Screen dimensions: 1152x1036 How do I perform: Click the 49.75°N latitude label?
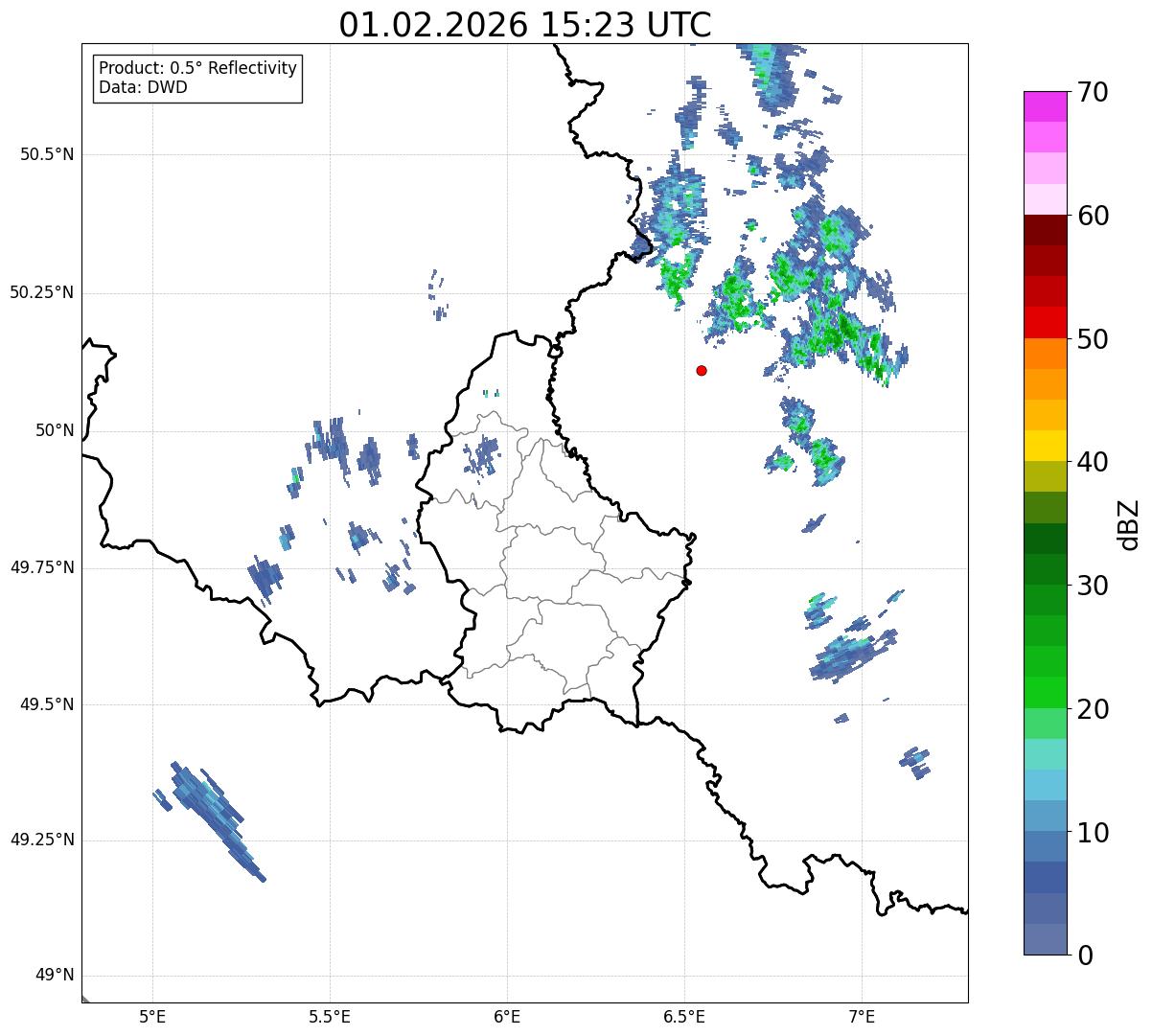pyautogui.click(x=41, y=567)
